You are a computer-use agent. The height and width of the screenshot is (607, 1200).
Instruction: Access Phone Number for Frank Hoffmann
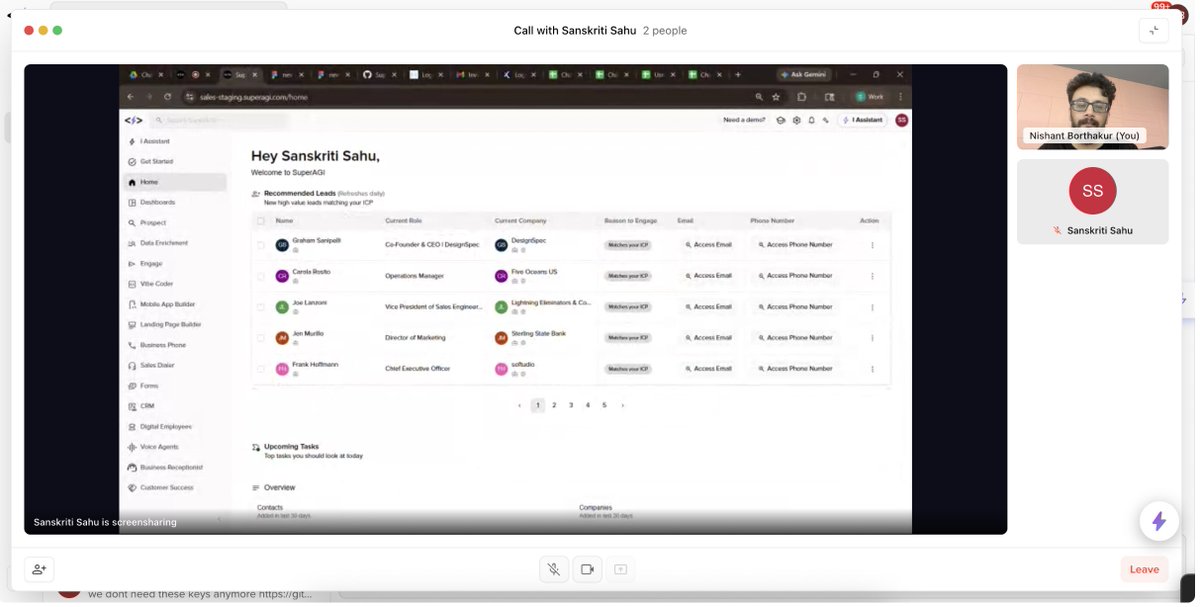(795, 369)
